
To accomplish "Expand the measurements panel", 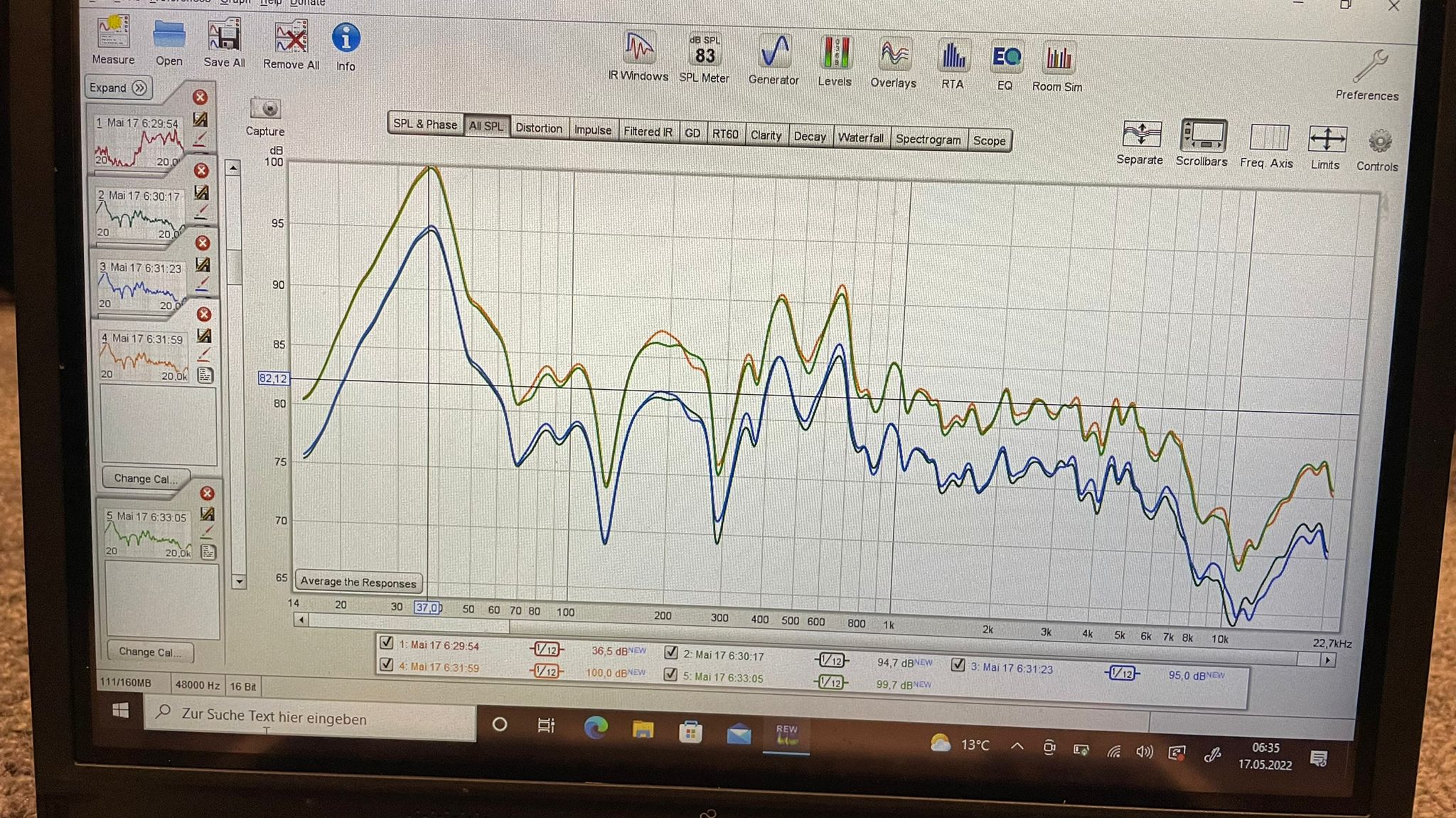I will [118, 87].
